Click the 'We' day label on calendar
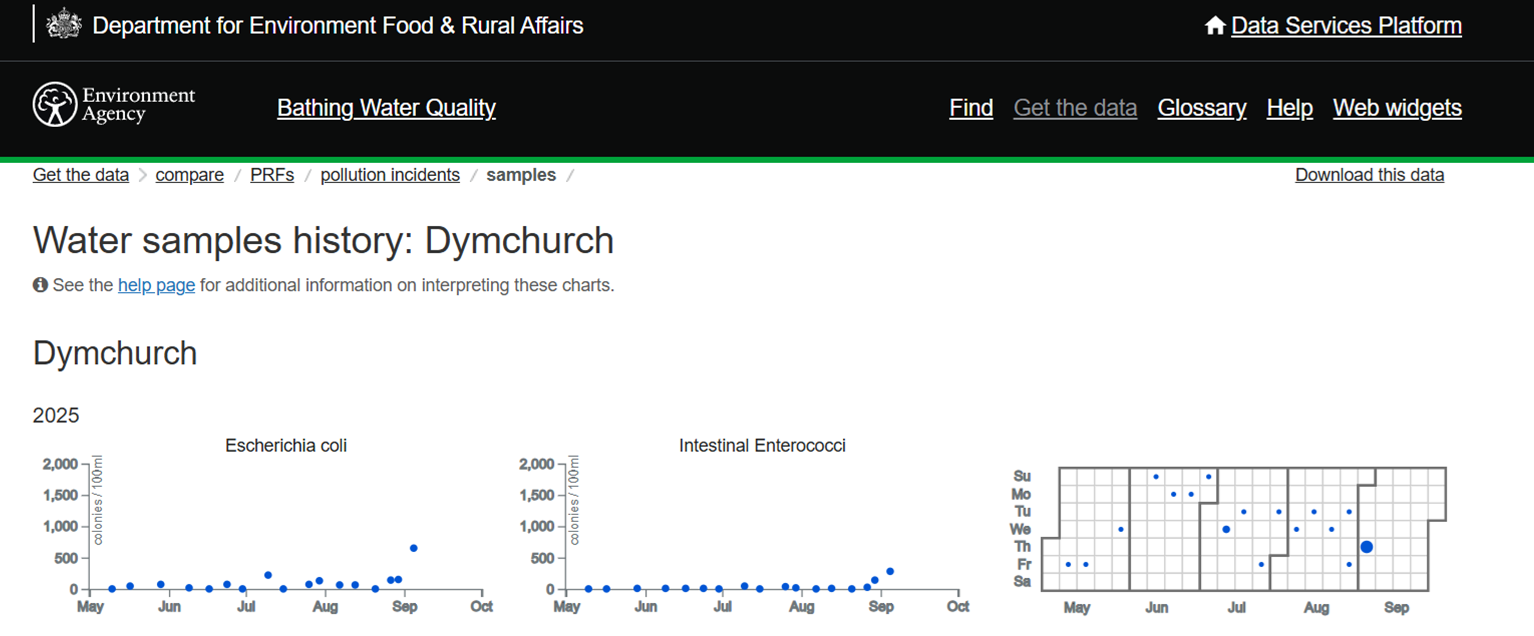 (1020, 529)
